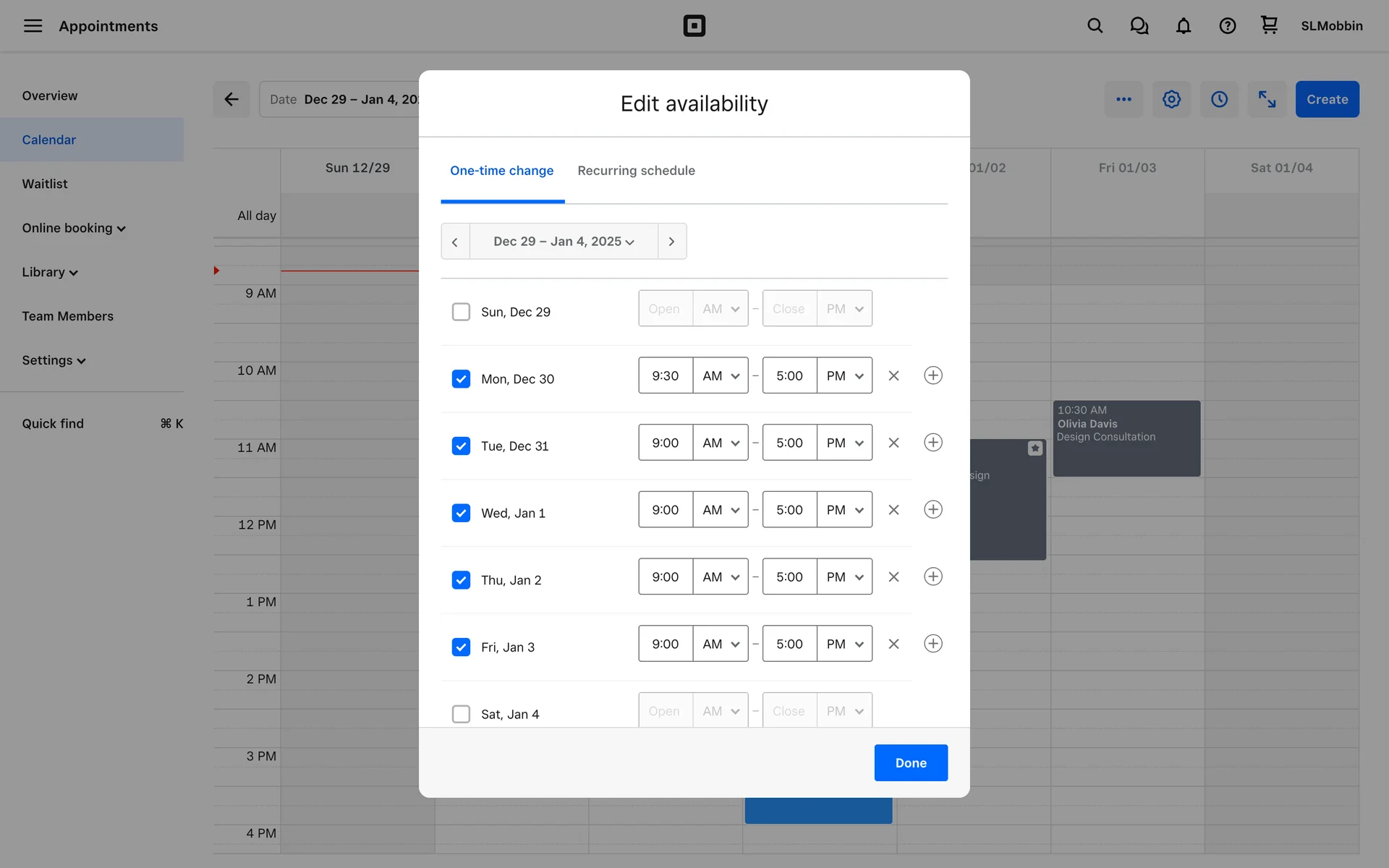Enable the Sun, Dec 29 checkbox
The image size is (1389, 868).
461,312
